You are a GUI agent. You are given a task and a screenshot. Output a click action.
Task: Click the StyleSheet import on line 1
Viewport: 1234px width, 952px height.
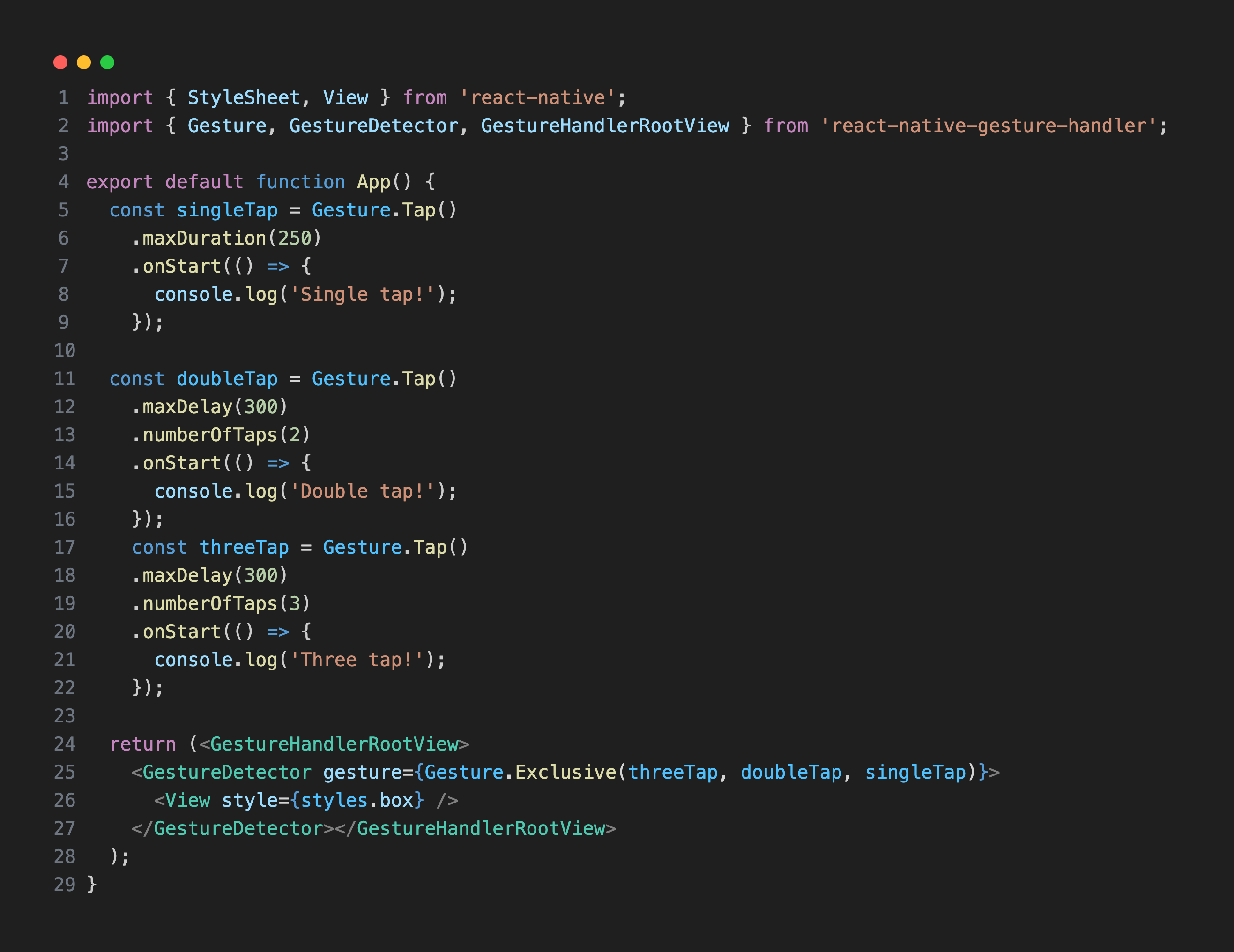[x=244, y=97]
